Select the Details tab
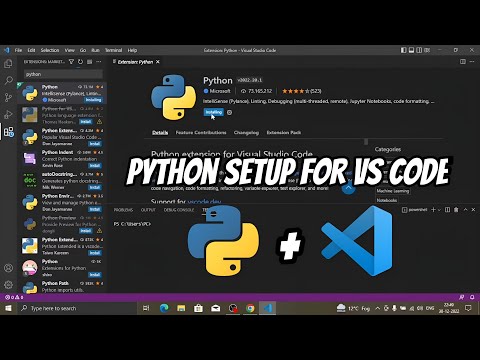This screenshot has height=360, width=480. click(160, 133)
